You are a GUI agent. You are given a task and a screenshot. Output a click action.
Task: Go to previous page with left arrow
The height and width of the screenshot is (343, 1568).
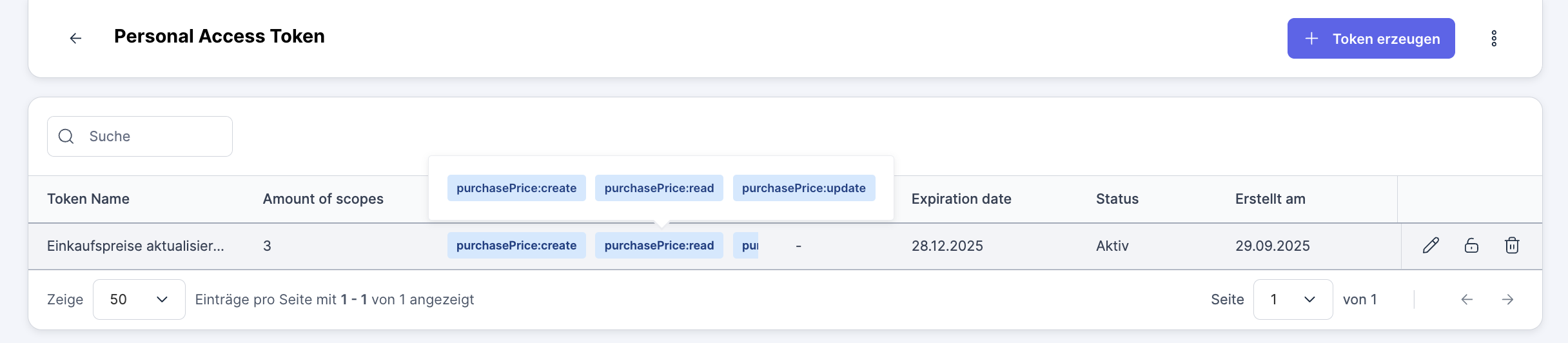pyautogui.click(x=1467, y=299)
